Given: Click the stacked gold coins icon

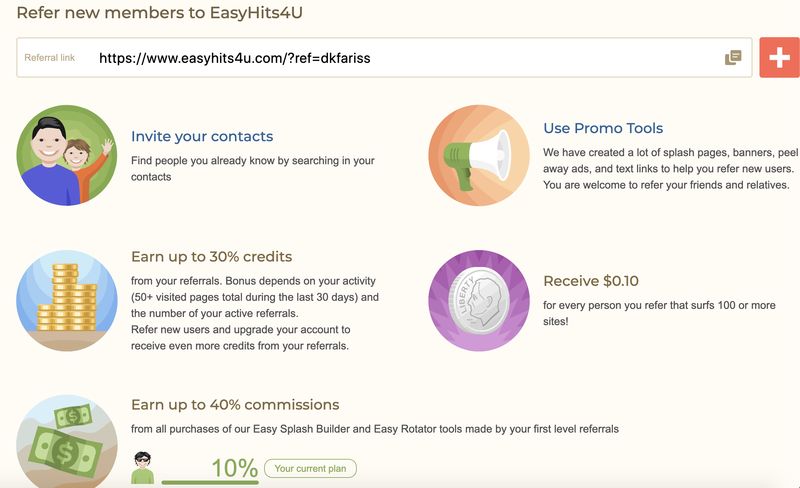Looking at the screenshot, I should [67, 300].
